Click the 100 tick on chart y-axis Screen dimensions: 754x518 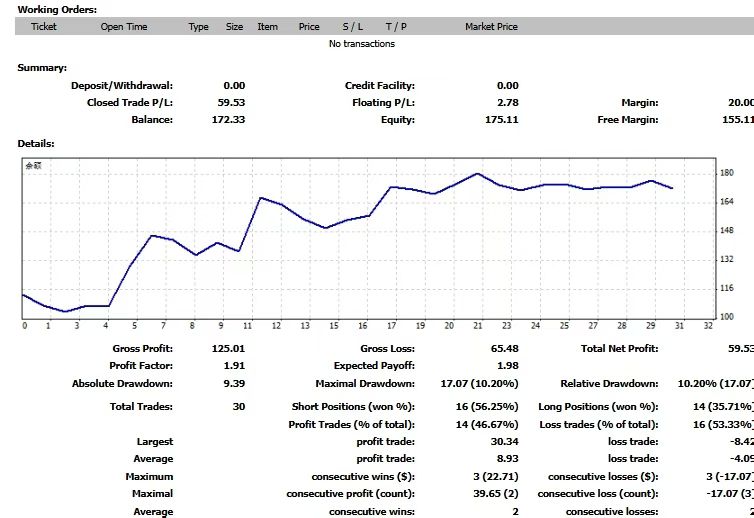[727, 317]
